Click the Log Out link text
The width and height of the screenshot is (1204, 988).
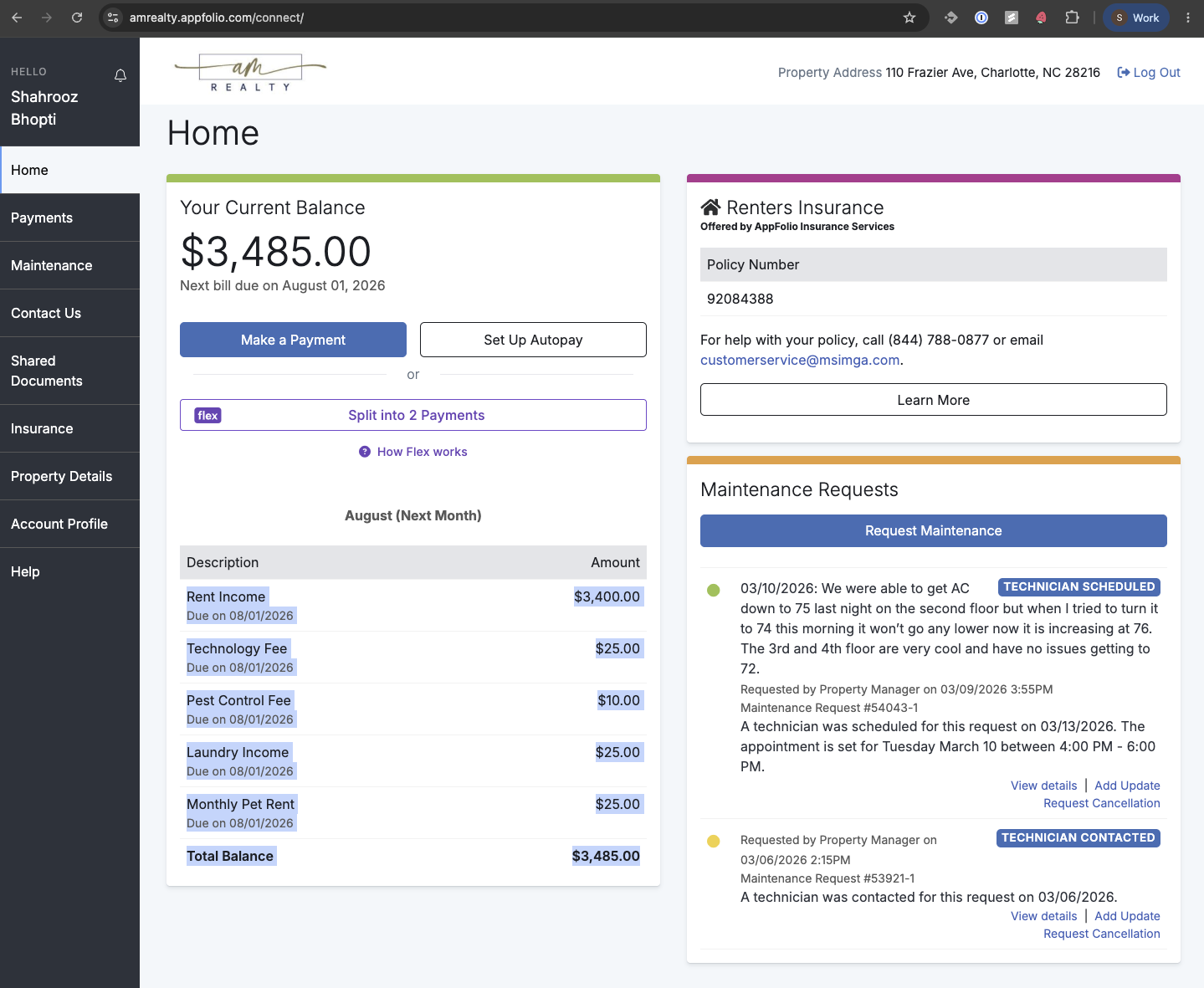[1157, 73]
